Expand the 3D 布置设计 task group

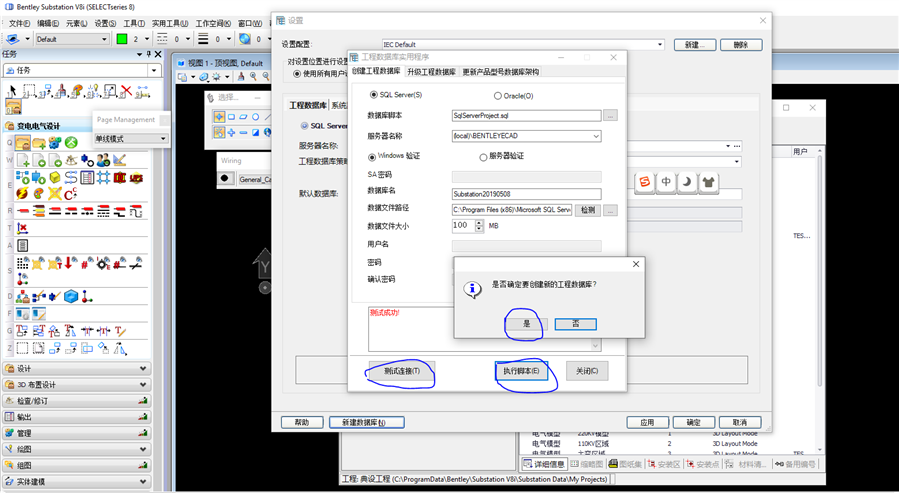click(x=77, y=385)
